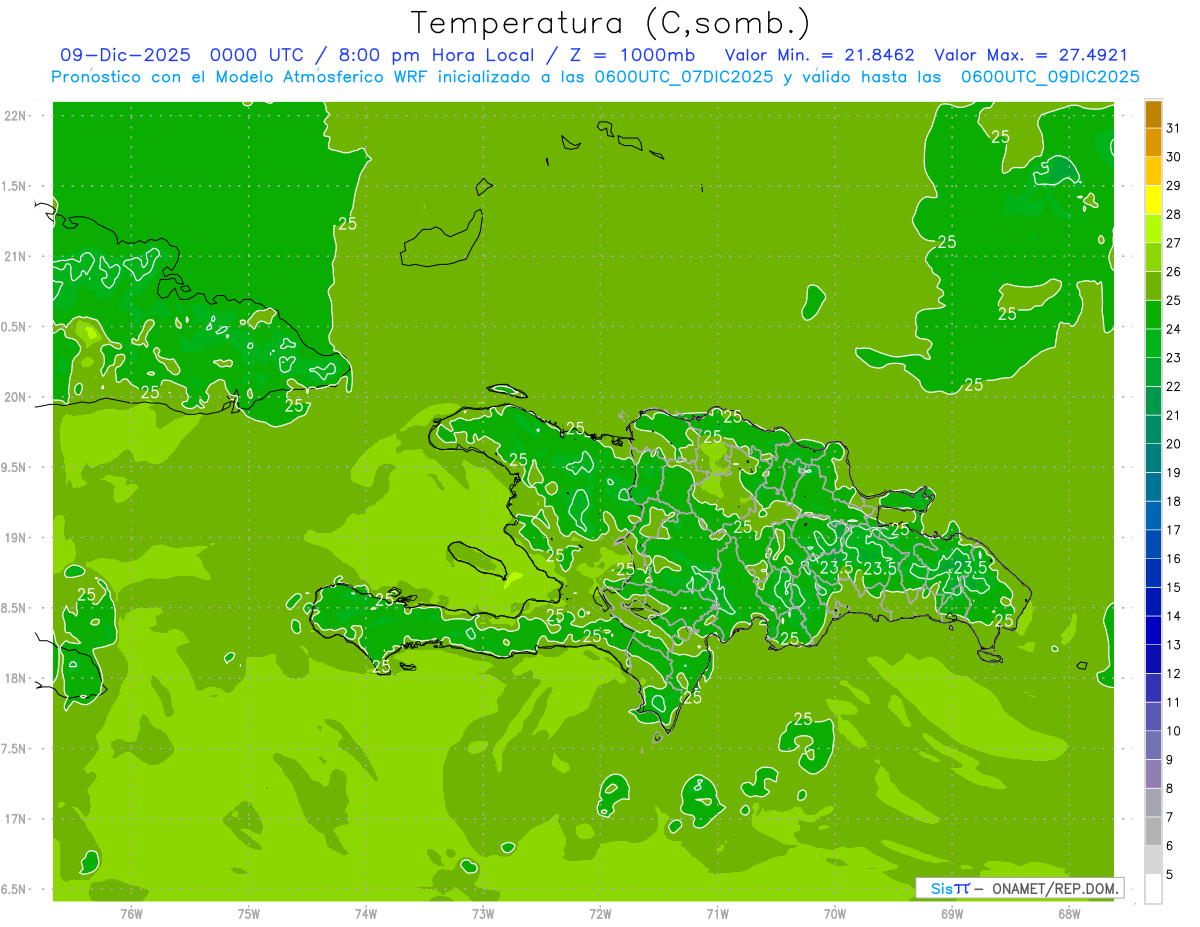1200x927 pixels.
Task: Click the "18N" latitude axis label
Action: 14,679
